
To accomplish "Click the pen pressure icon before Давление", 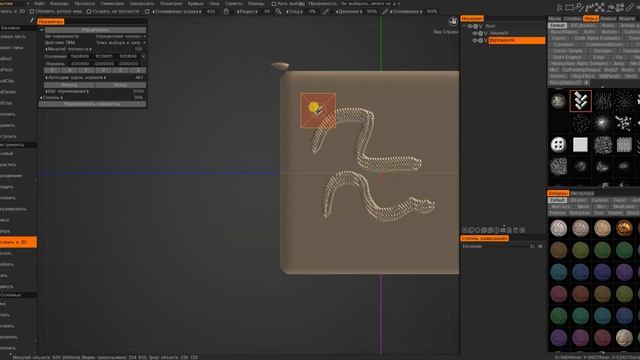I will [326, 11].
